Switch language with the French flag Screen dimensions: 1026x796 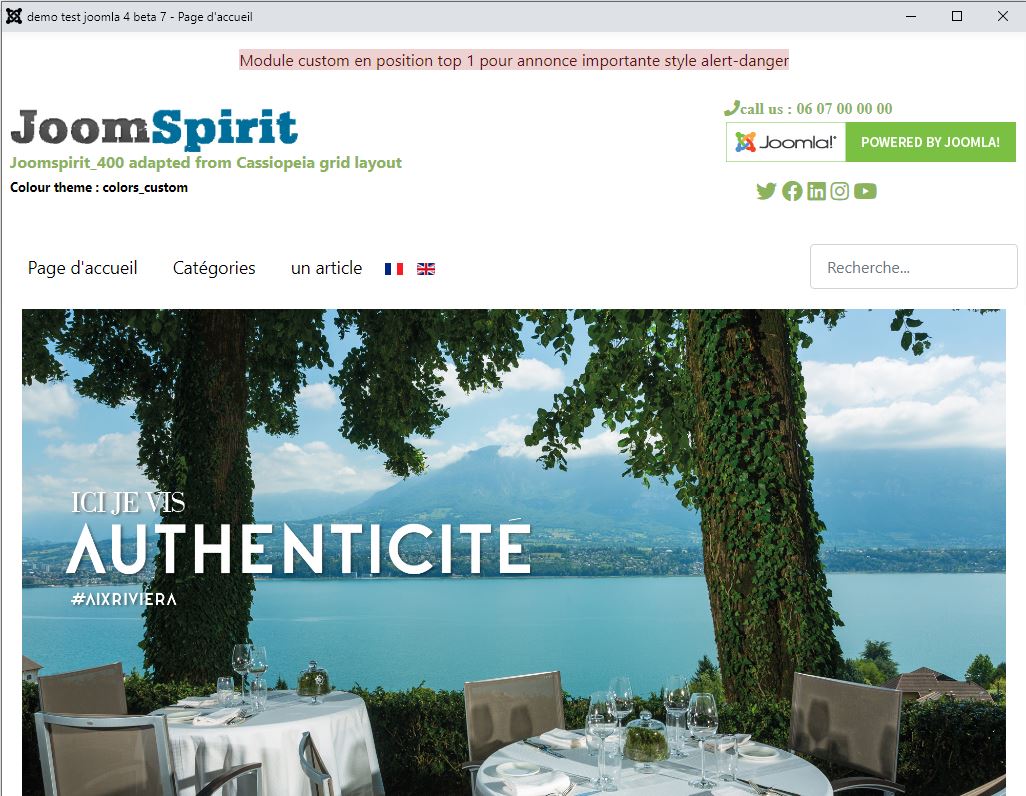394,268
